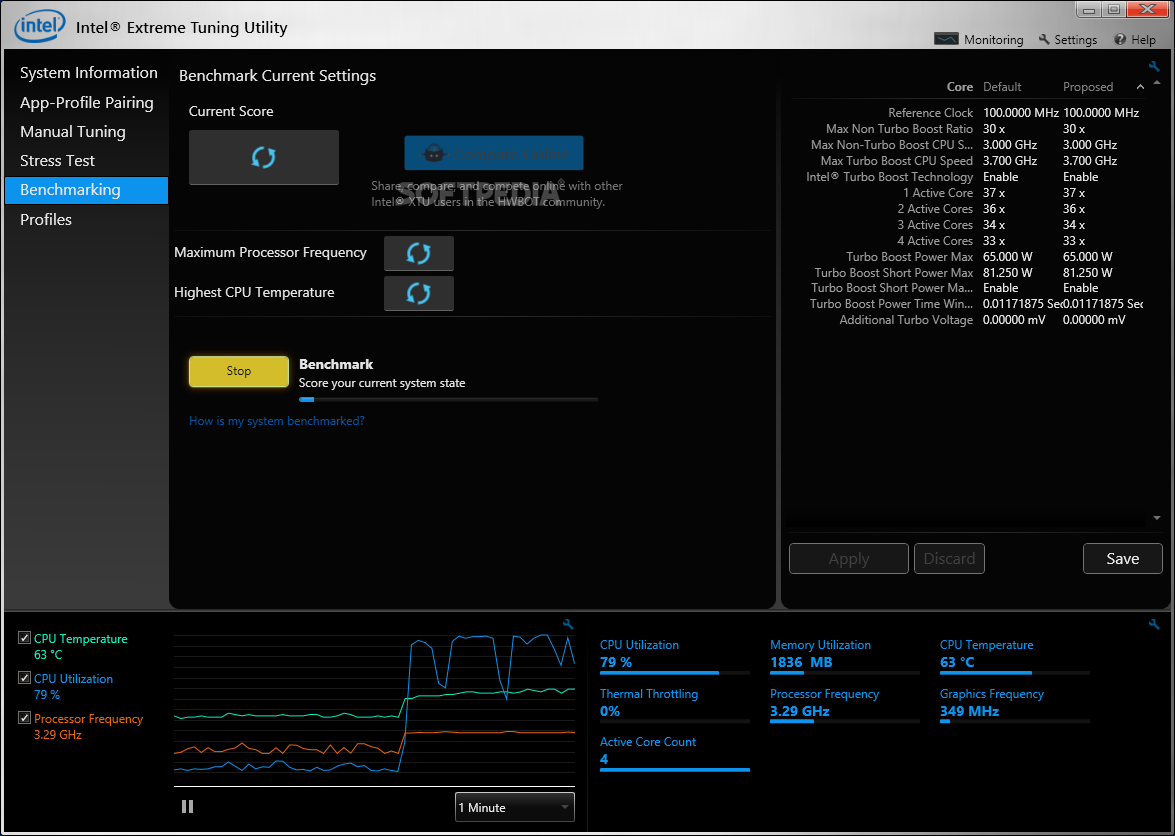Open 'How is my system benchmarked?' link
Screen dimensions: 1175x836
277,421
